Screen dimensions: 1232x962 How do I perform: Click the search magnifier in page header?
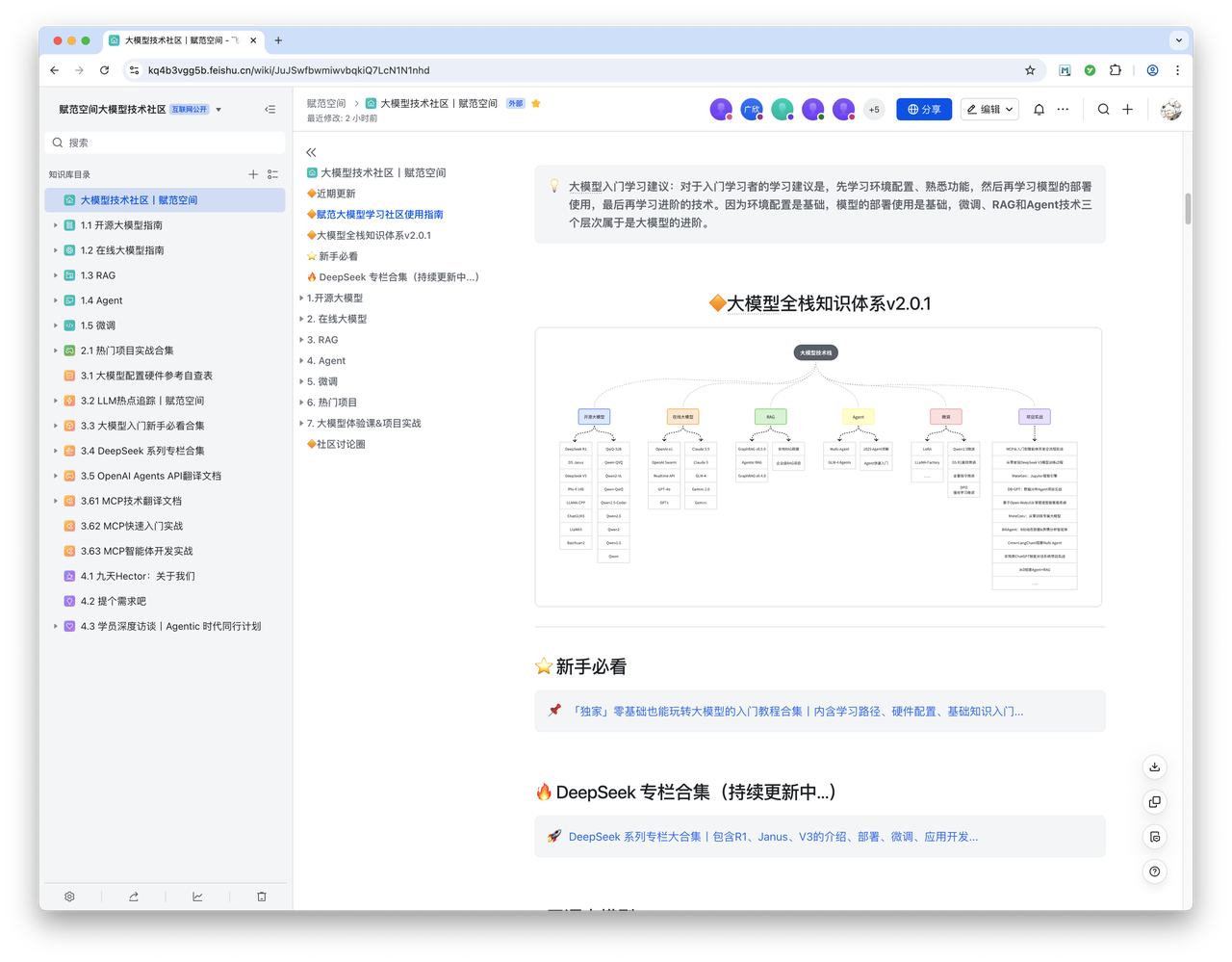pos(1103,109)
